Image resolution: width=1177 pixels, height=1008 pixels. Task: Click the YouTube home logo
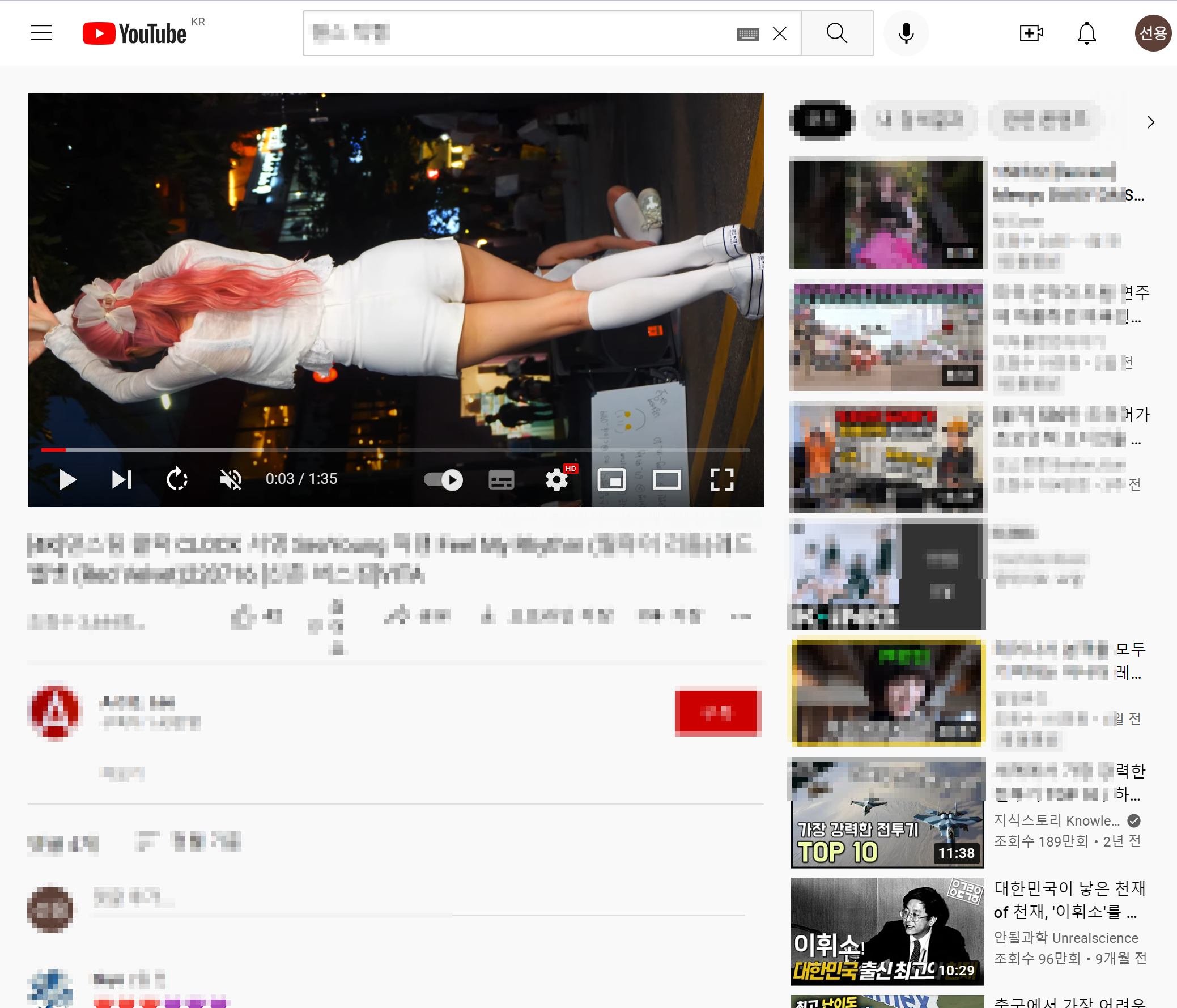[135, 33]
